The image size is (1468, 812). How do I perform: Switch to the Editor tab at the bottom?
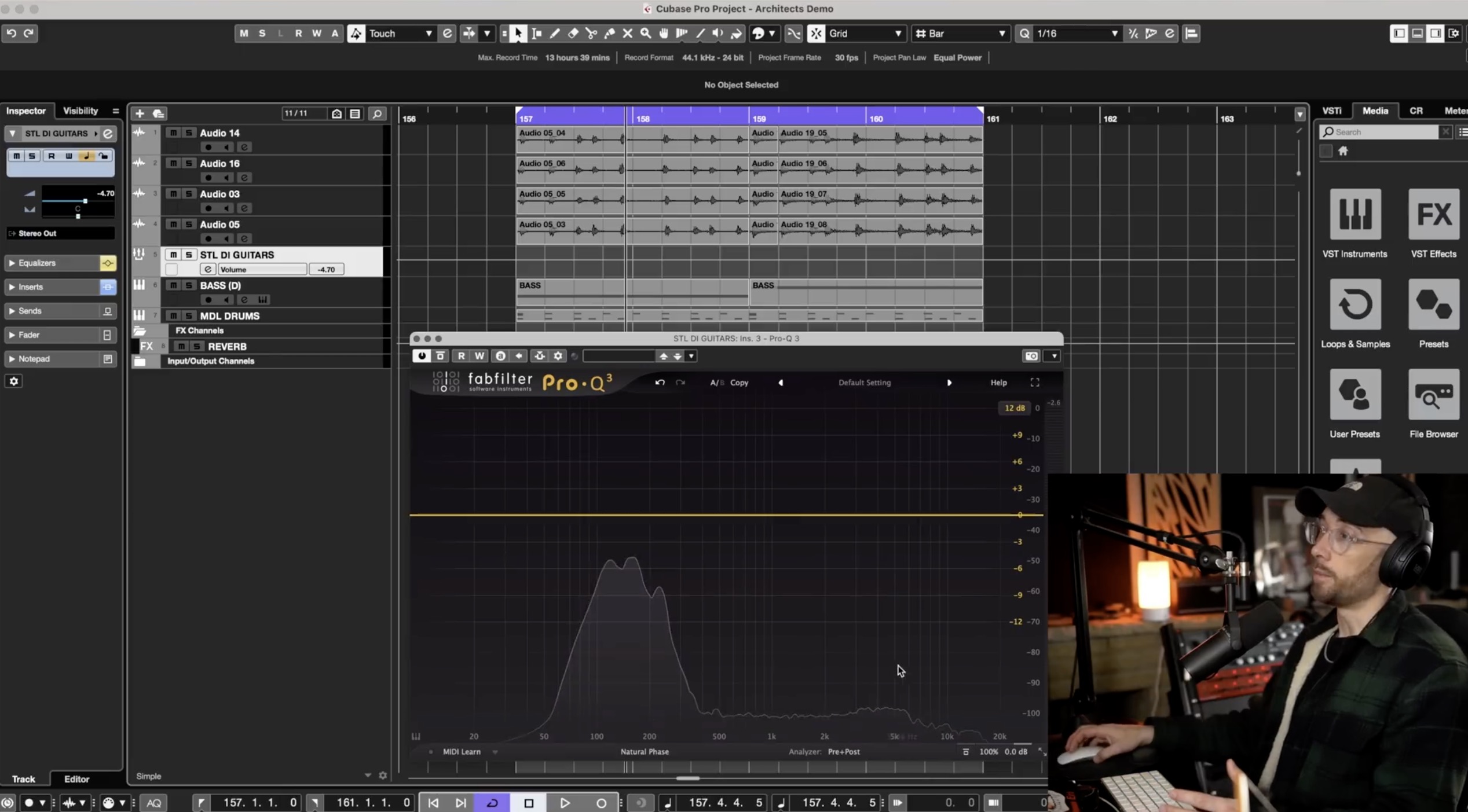click(76, 779)
